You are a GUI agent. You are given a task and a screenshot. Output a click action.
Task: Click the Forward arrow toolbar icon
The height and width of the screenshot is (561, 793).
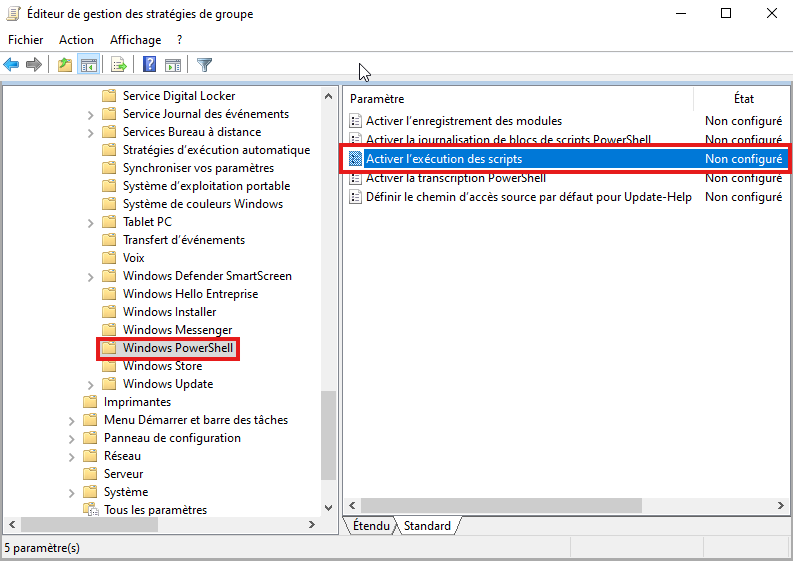(34, 65)
